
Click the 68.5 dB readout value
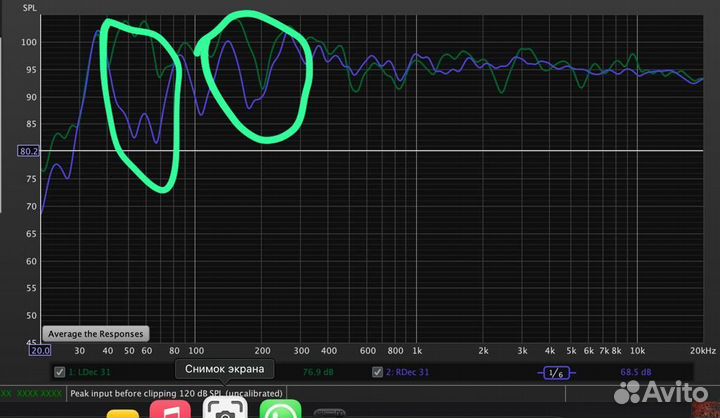635,373
